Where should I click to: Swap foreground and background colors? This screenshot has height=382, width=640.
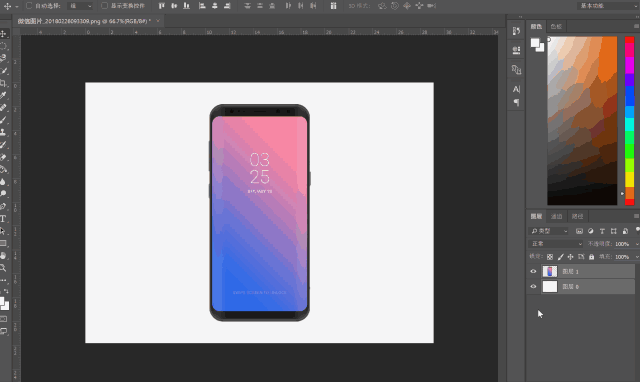pos(6,291)
